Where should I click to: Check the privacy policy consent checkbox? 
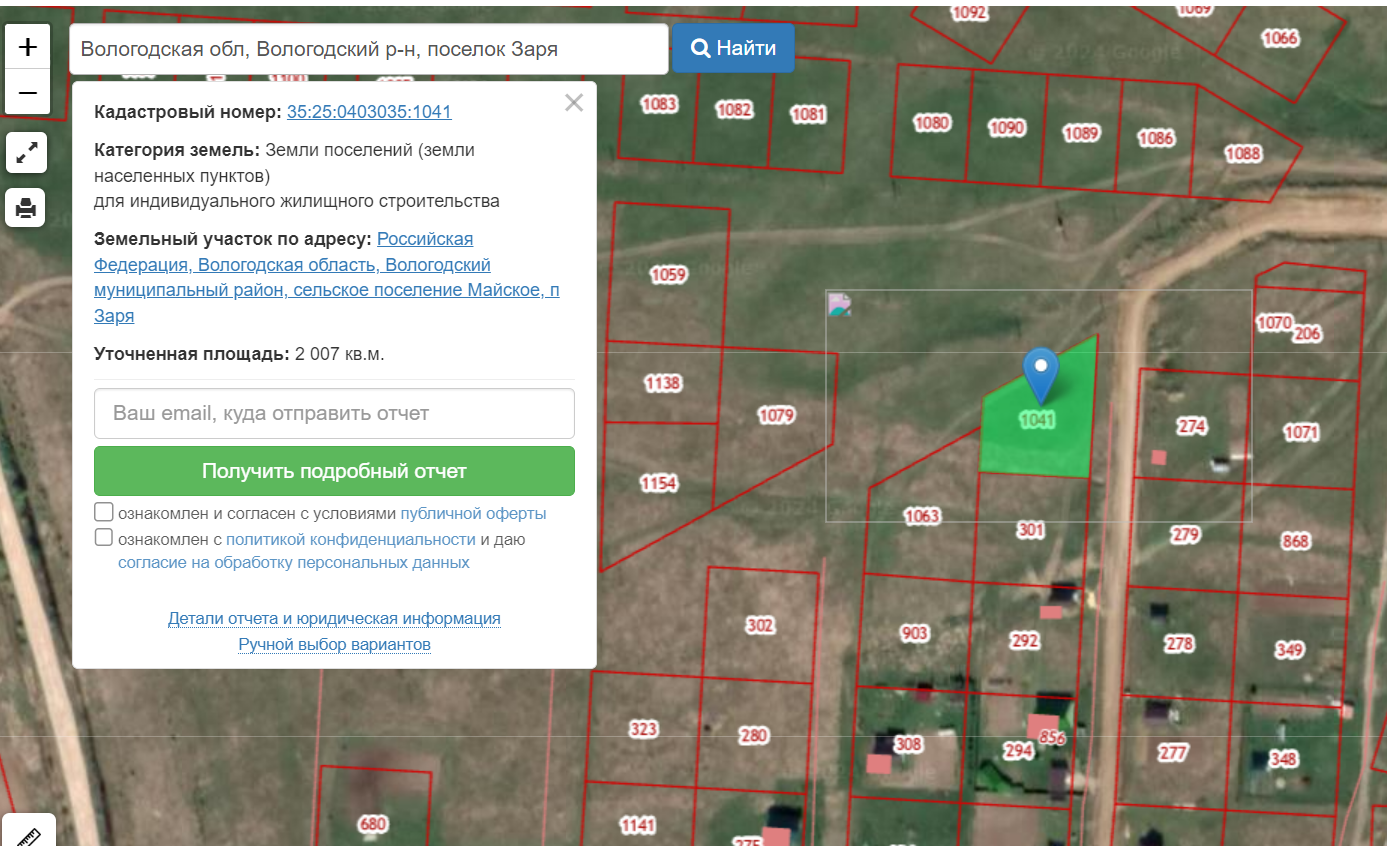point(103,538)
